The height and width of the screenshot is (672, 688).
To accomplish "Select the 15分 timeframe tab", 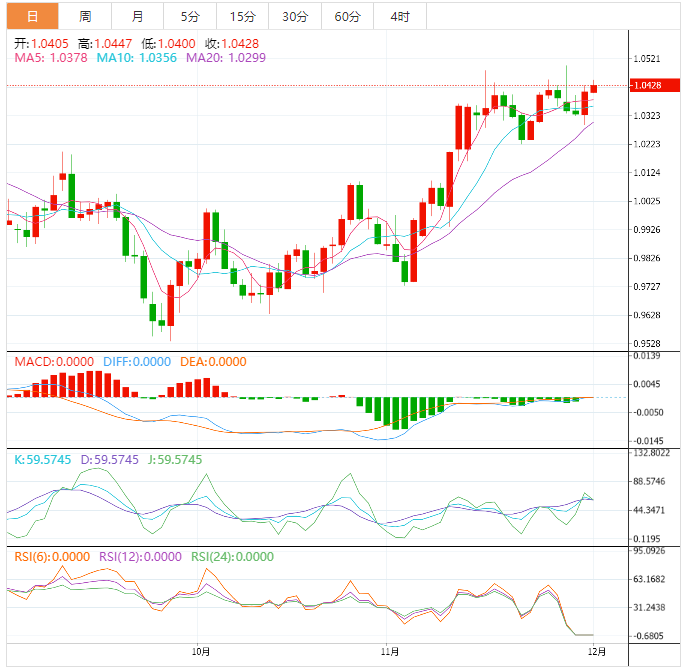I will click(x=242, y=16).
